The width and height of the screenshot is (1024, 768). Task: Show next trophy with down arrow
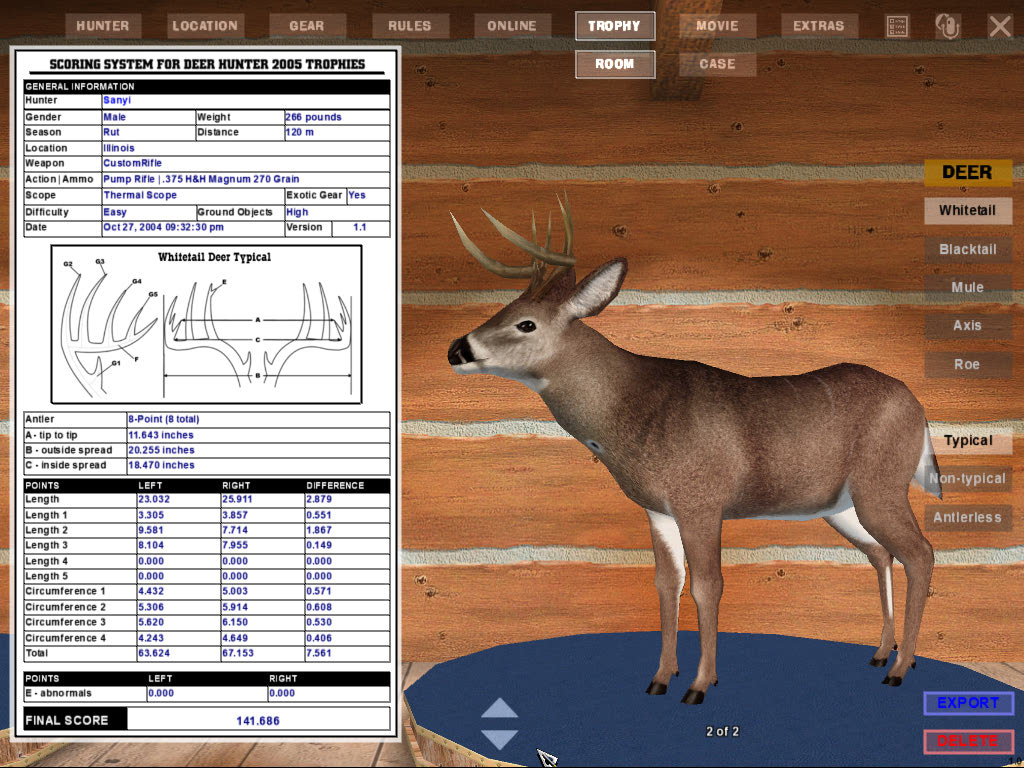500,739
